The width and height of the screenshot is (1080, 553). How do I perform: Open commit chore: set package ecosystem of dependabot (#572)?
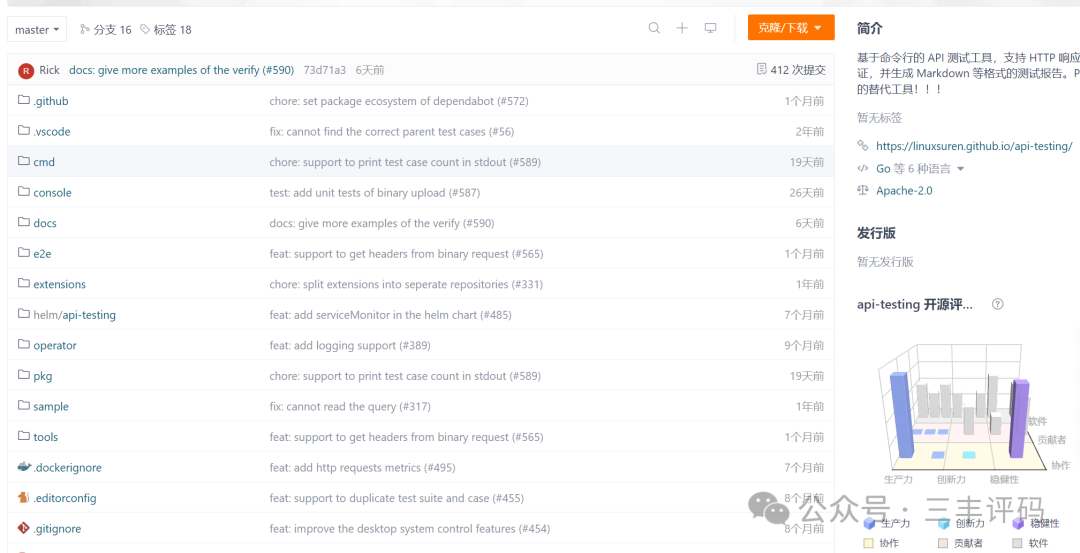point(399,101)
